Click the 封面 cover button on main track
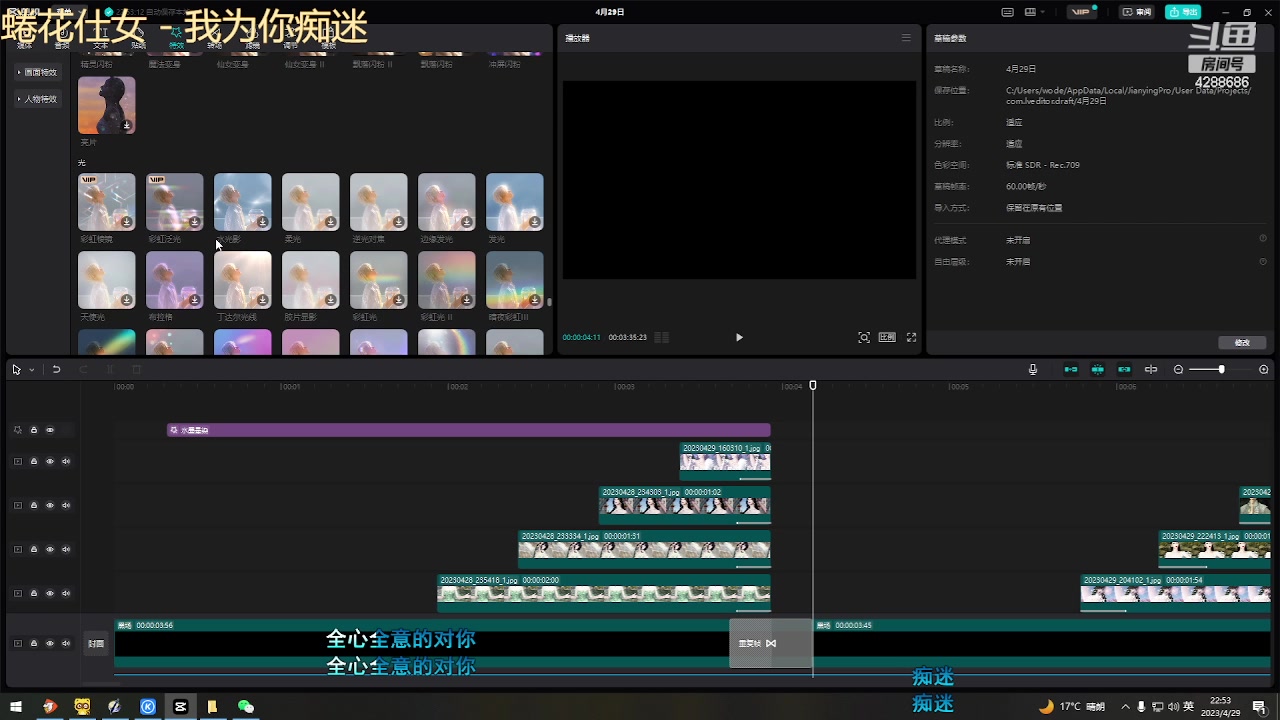The image size is (1280, 720). point(96,643)
